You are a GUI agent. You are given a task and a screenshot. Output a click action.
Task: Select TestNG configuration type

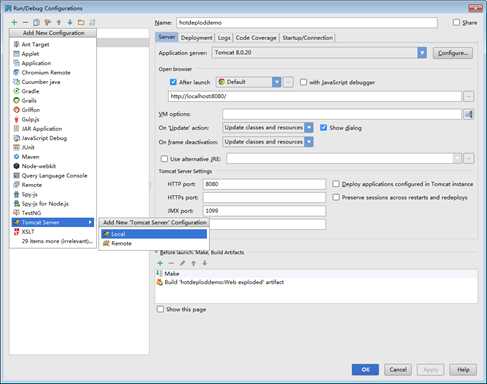coord(53,213)
